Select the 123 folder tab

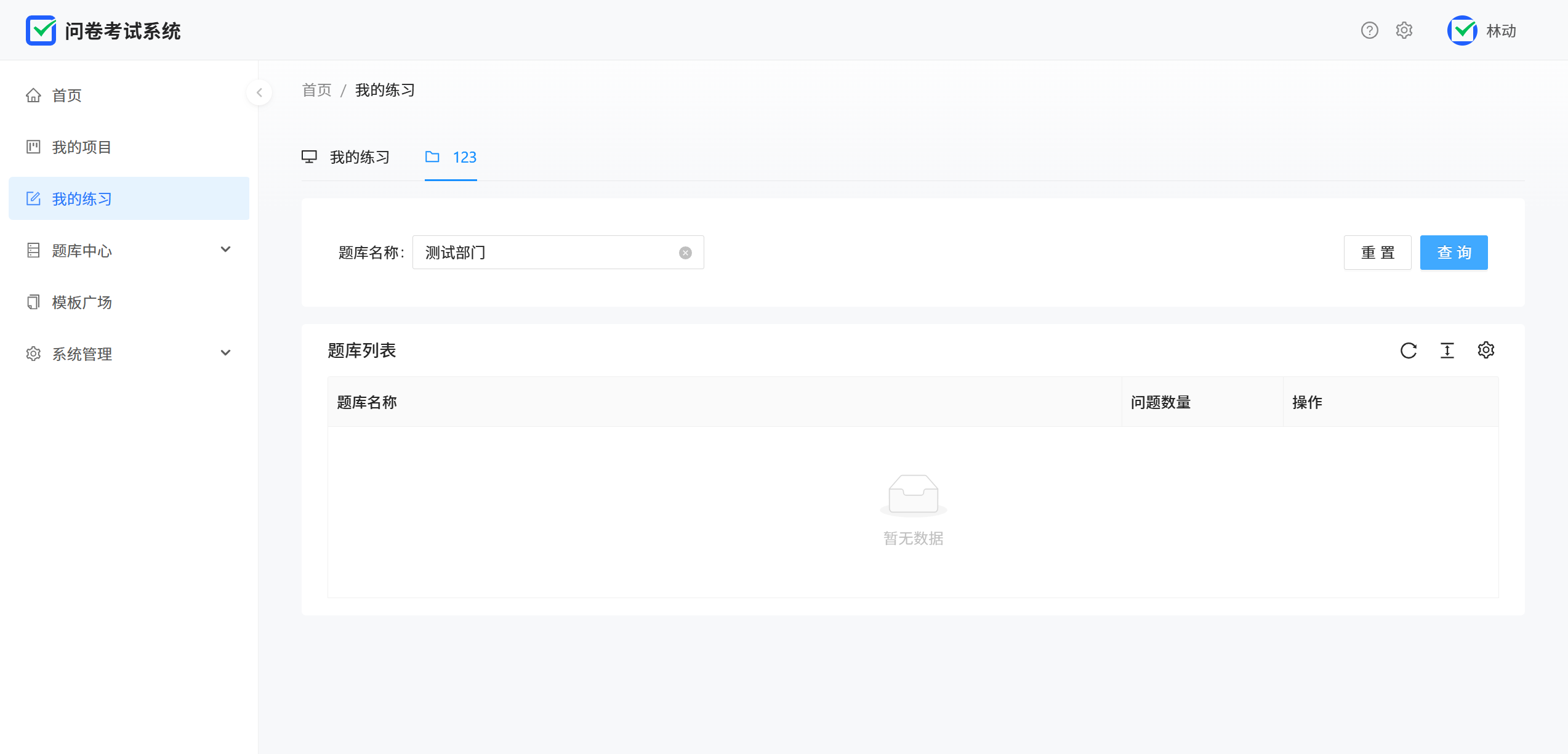[451, 157]
